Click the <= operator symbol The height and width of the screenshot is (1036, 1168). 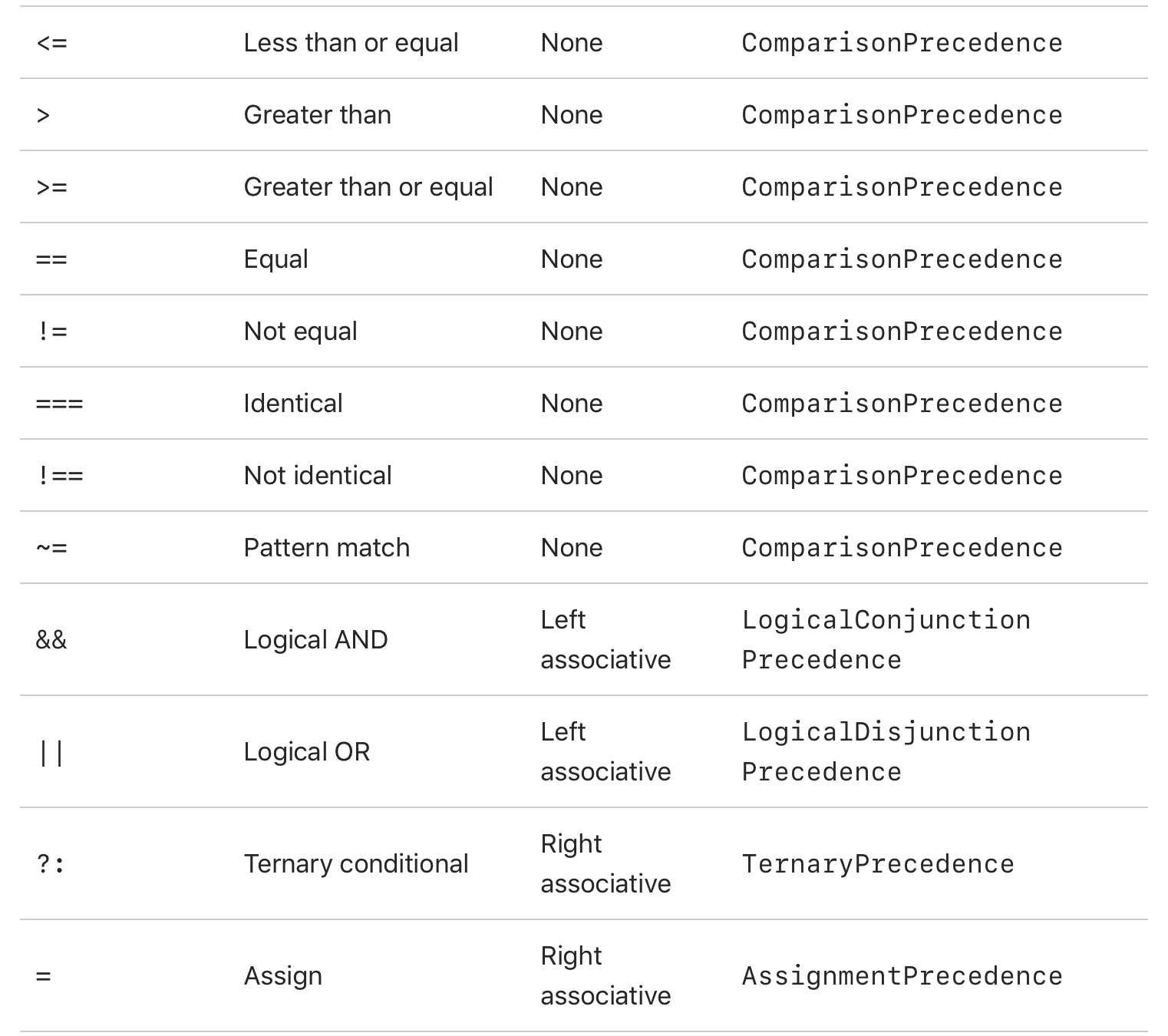click(x=51, y=43)
